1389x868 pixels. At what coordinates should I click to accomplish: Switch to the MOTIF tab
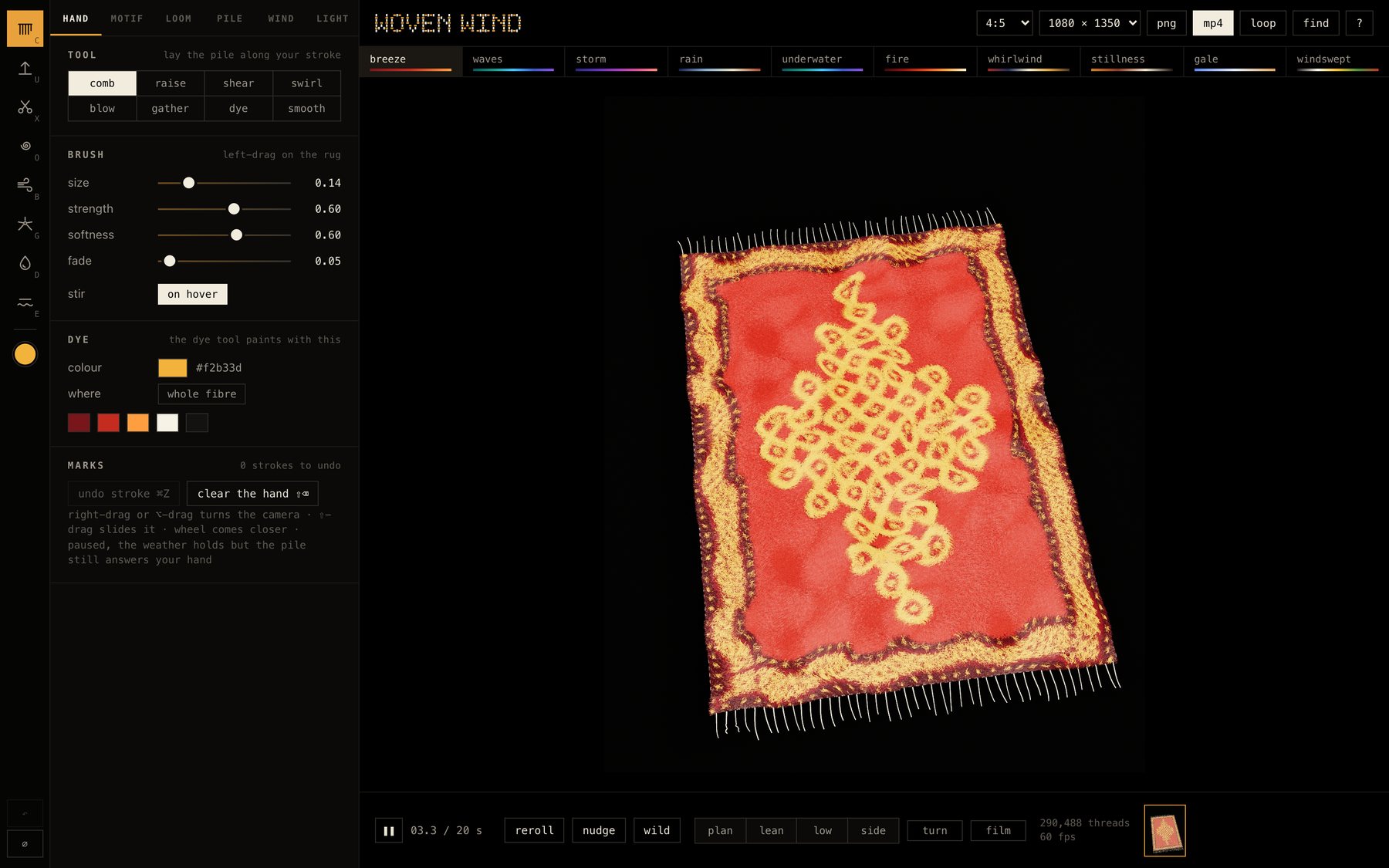coord(127,19)
